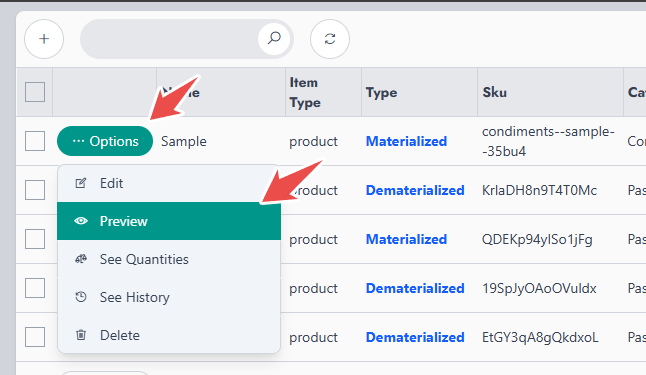Open Dematerialized link for 19SpJyOAoOVuldx
Image resolution: width=646 pixels, height=375 pixels.
415,288
